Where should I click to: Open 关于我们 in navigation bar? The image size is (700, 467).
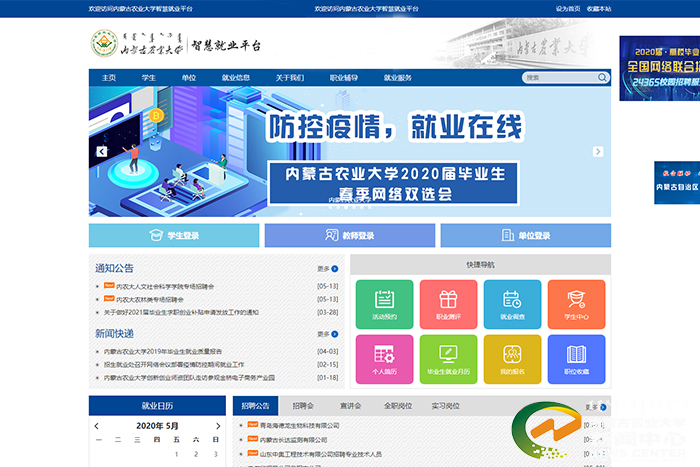click(290, 77)
